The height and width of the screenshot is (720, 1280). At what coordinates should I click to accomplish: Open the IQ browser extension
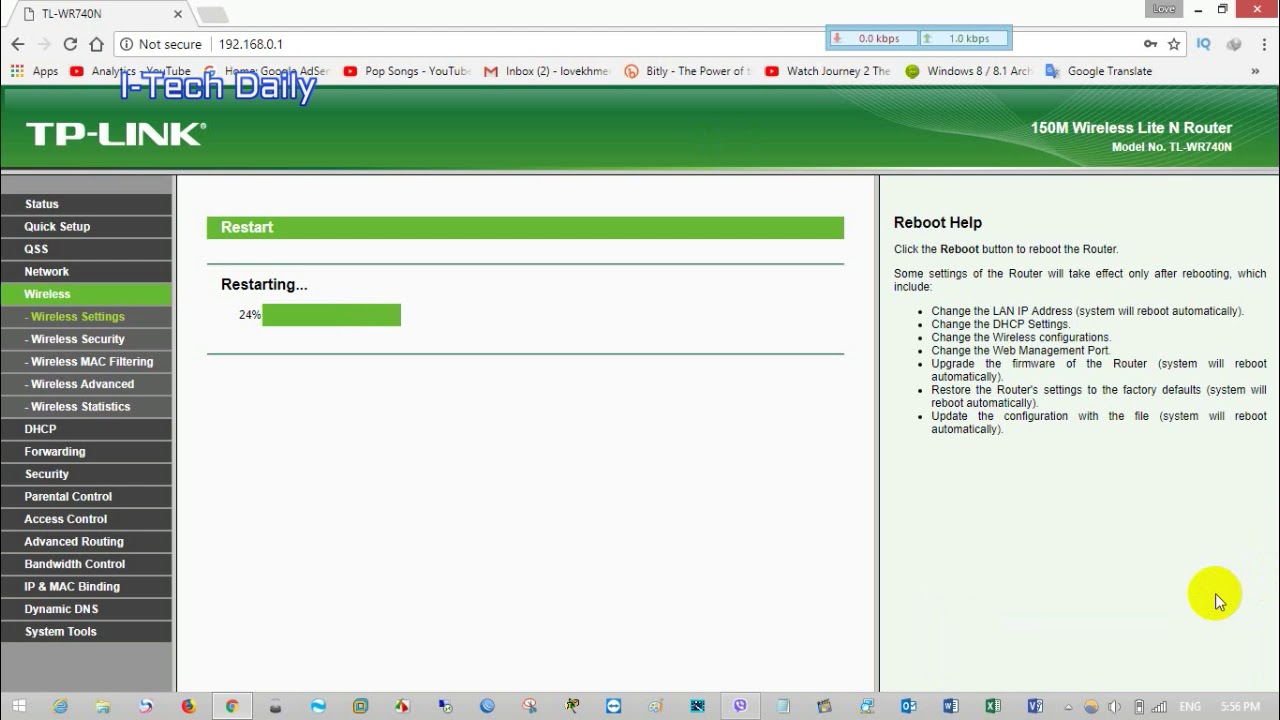tap(1204, 44)
